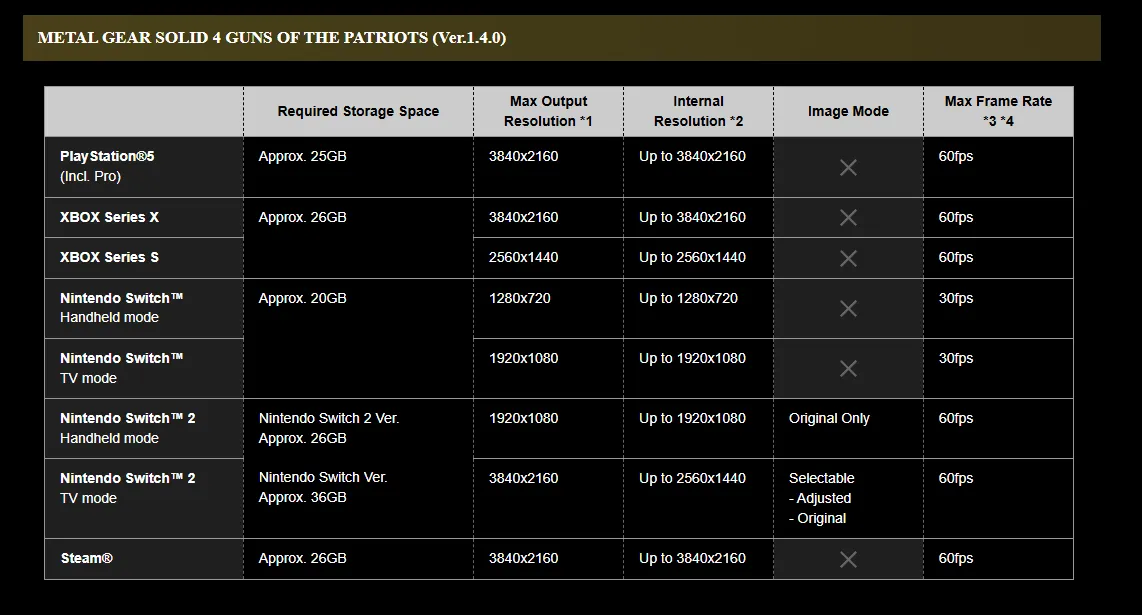Click the Image Mode column header

(x=848, y=111)
